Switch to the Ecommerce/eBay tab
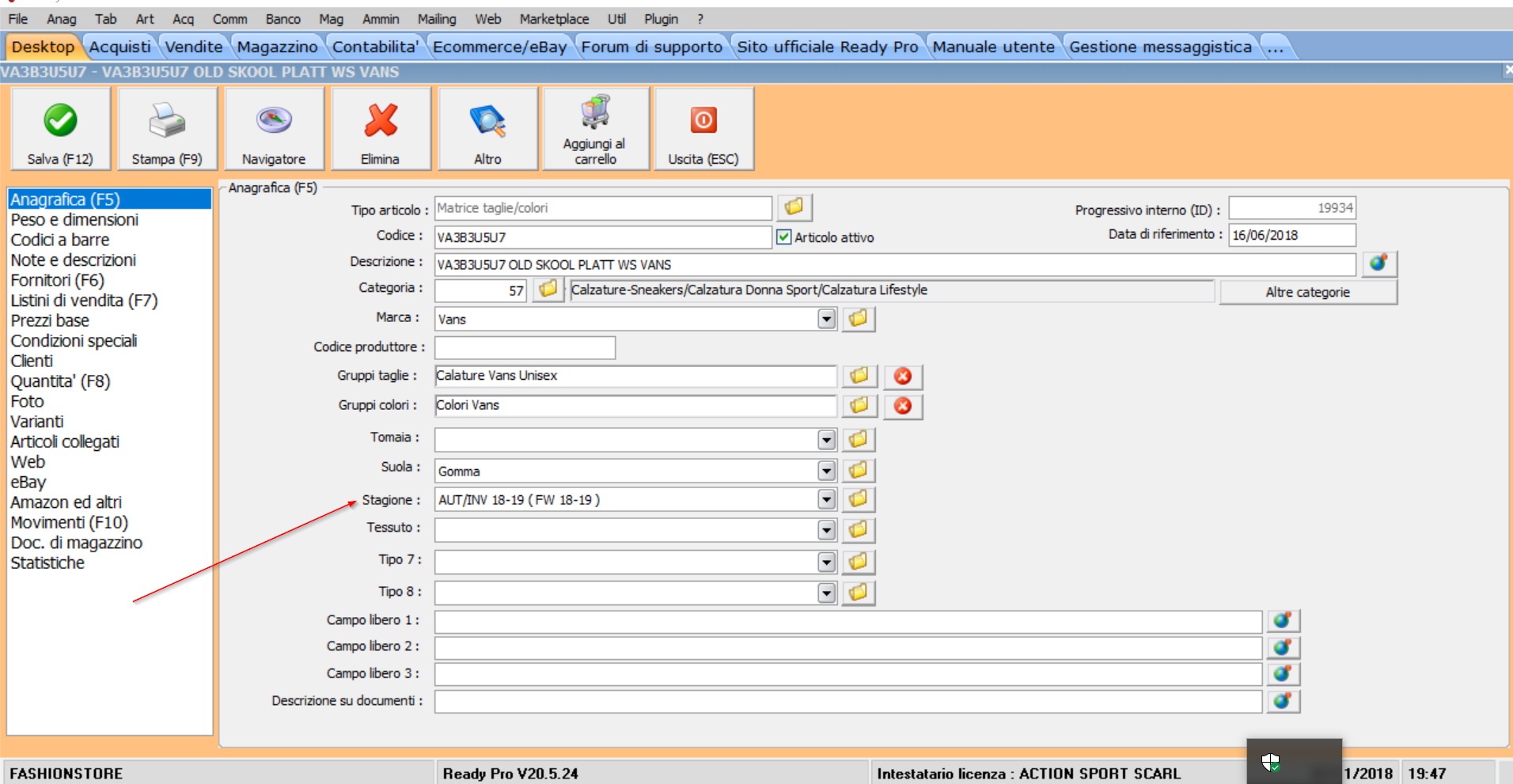Image resolution: width=1513 pixels, height=784 pixels. point(499,47)
